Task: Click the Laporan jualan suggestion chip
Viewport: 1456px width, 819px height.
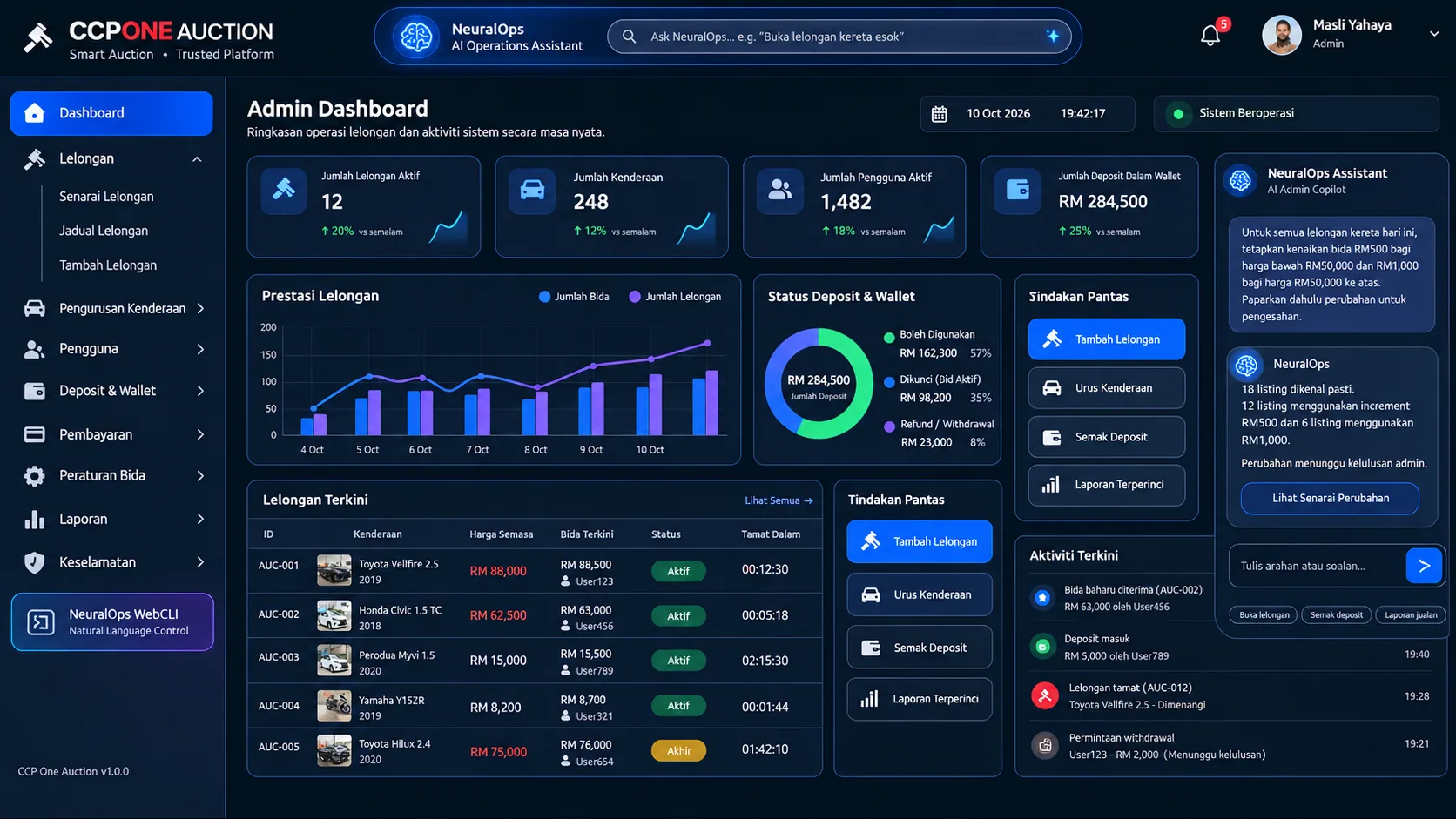Action: 1411,614
